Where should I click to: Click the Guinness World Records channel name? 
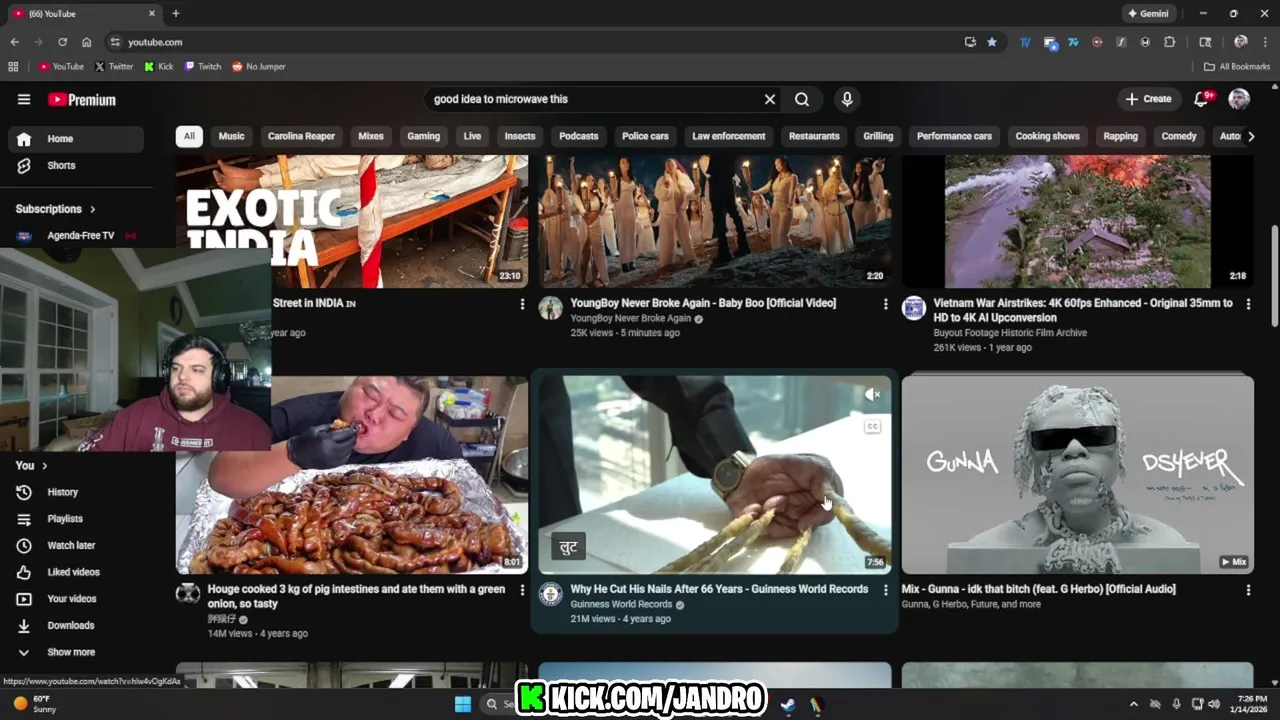(621, 604)
